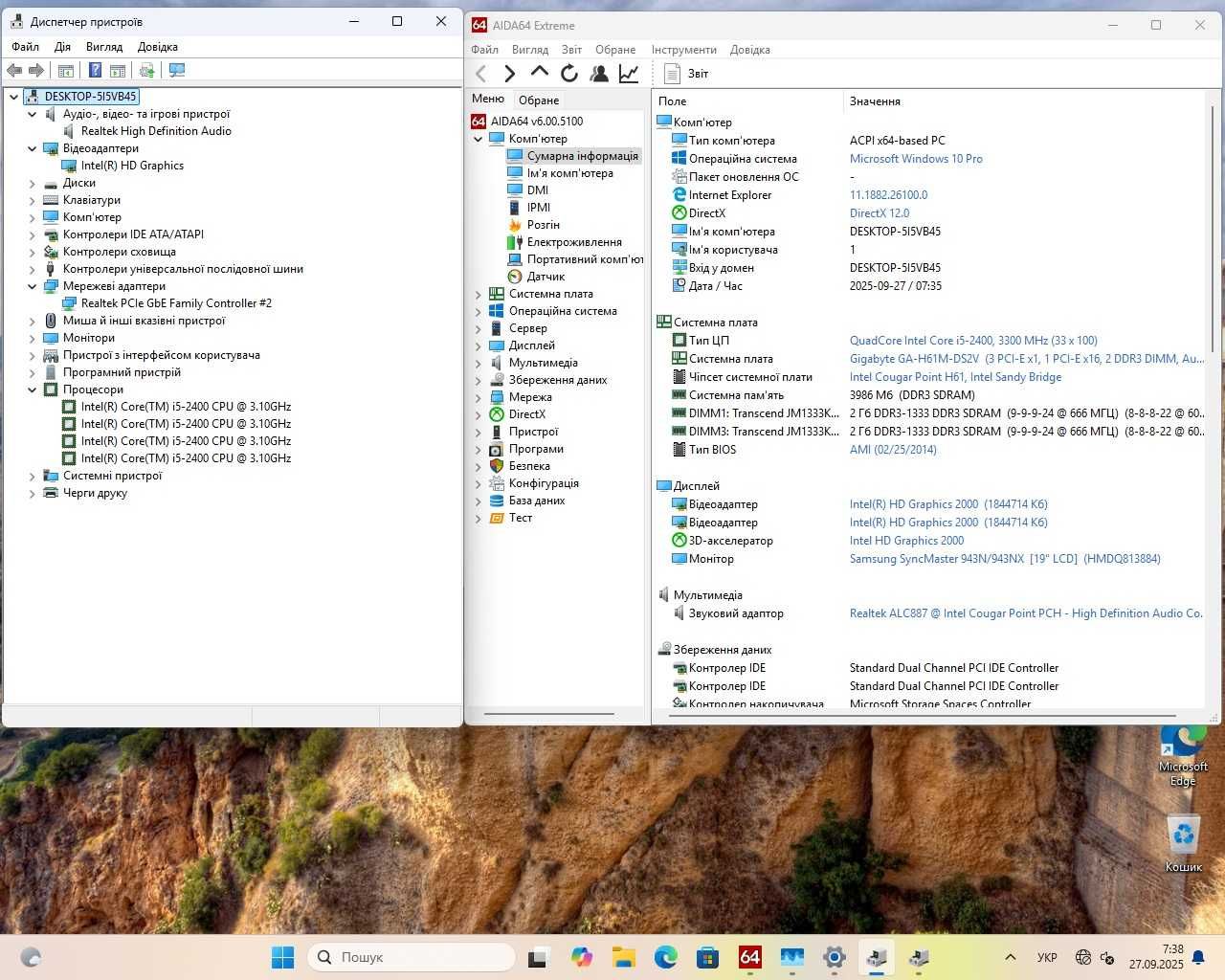Show hidden tray icons chevron
1225x980 pixels.
[x=1010, y=957]
